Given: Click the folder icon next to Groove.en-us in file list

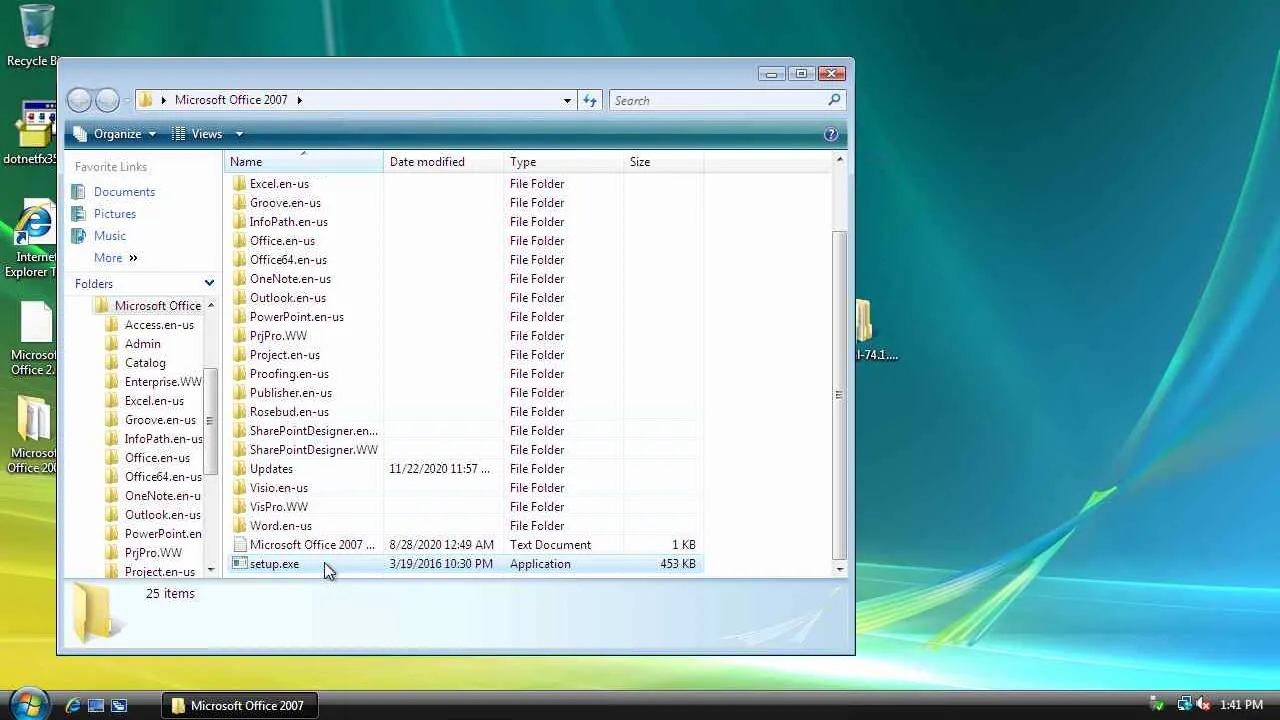Looking at the screenshot, I should 239,203.
